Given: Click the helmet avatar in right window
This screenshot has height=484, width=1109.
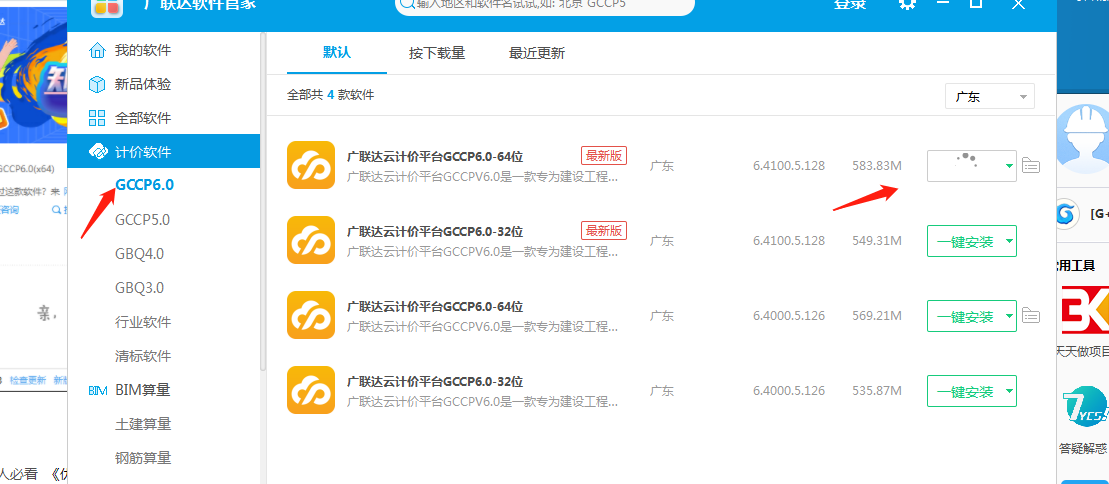Looking at the screenshot, I should tap(1082, 139).
